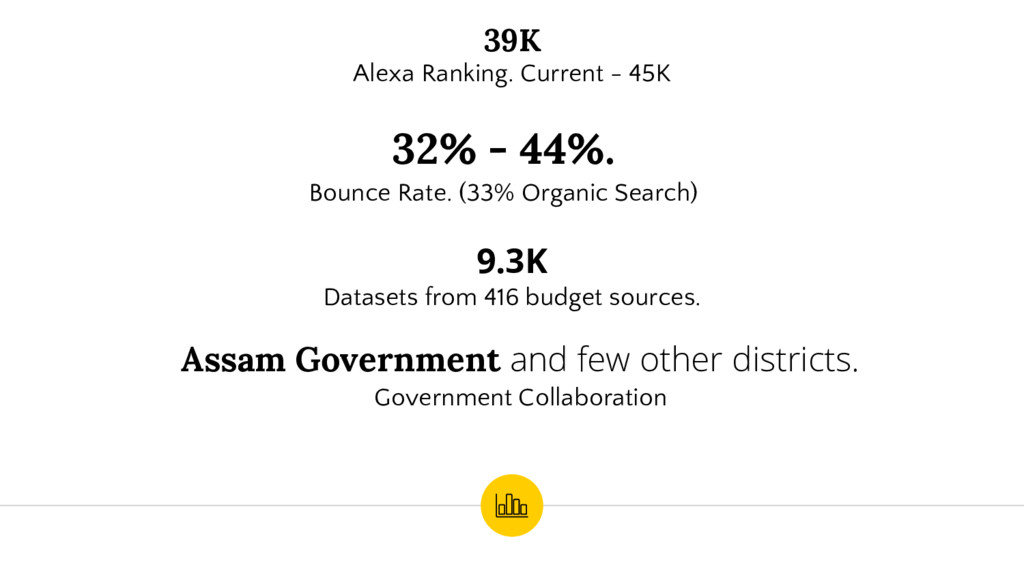Select the word "Current" in Alexa line

click(562, 73)
